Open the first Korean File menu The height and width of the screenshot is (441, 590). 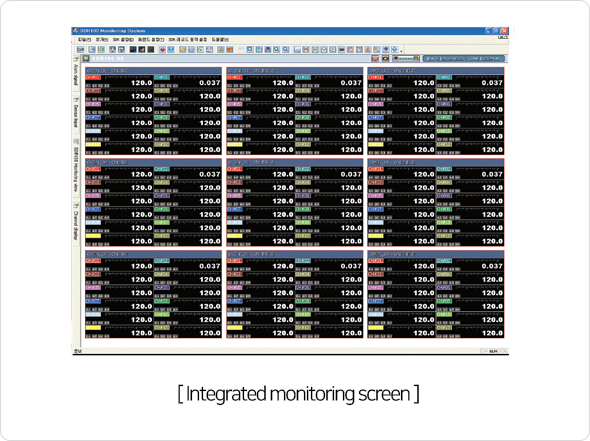click(x=84, y=40)
